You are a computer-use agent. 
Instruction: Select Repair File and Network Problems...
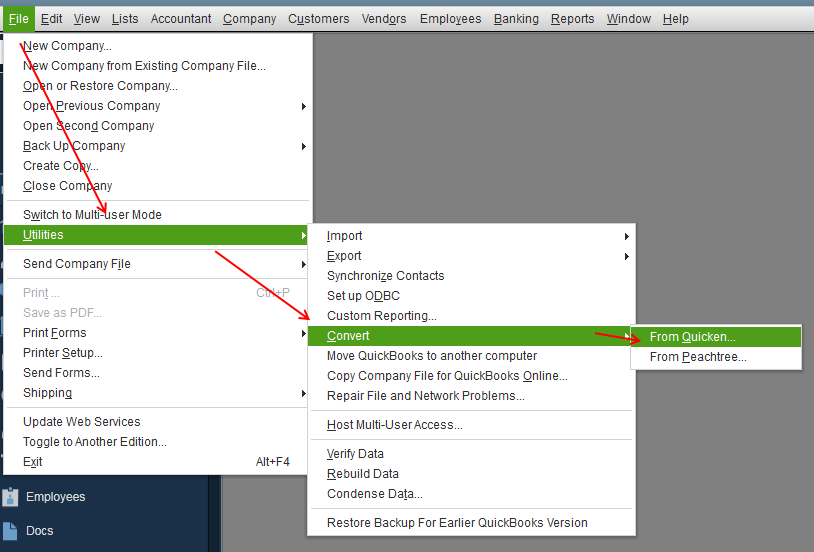[x=471, y=396]
